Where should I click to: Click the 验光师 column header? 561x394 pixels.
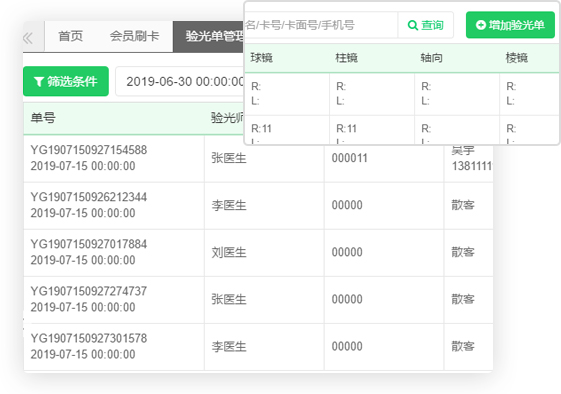click(227, 118)
